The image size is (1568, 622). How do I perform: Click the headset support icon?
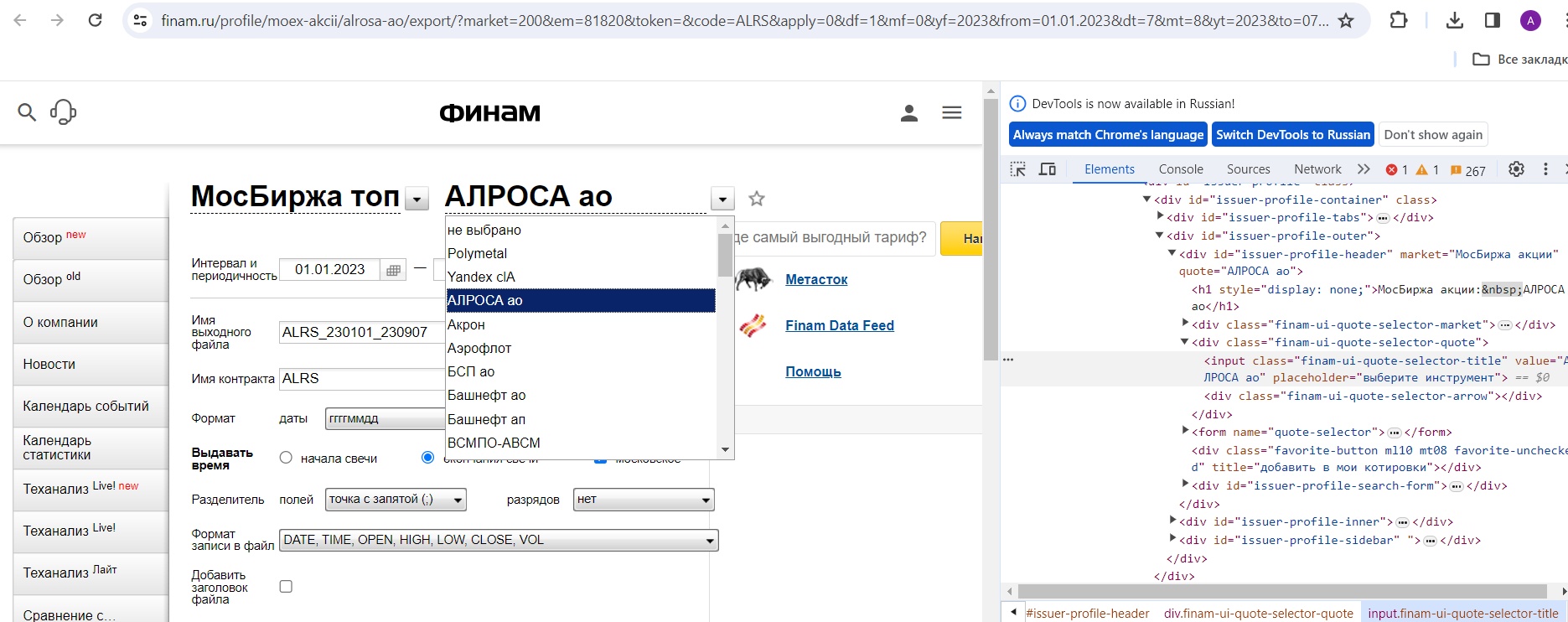(63, 111)
